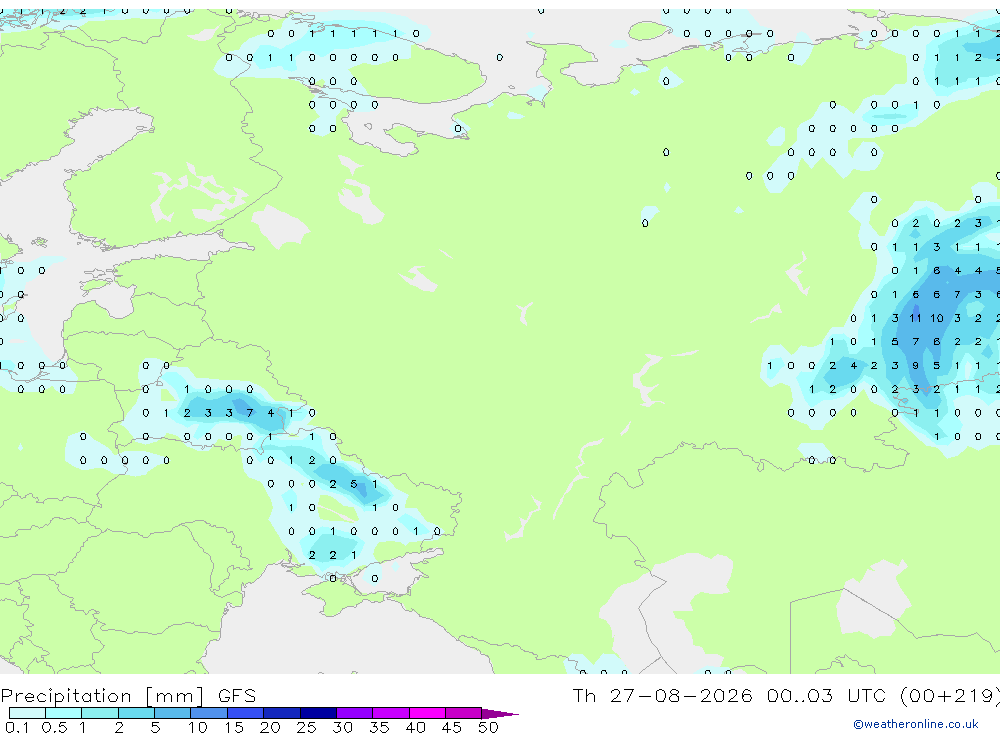
Task: Click the legend label '0.1'
Action: 17,727
